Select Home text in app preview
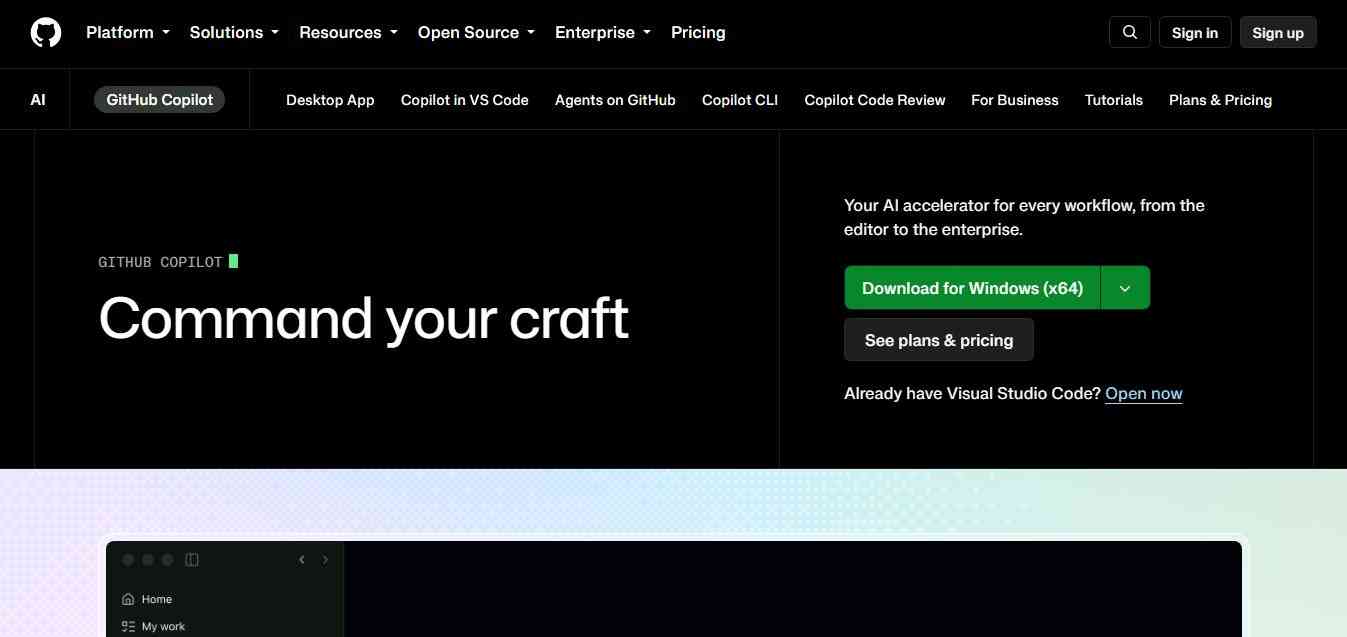 [157, 599]
